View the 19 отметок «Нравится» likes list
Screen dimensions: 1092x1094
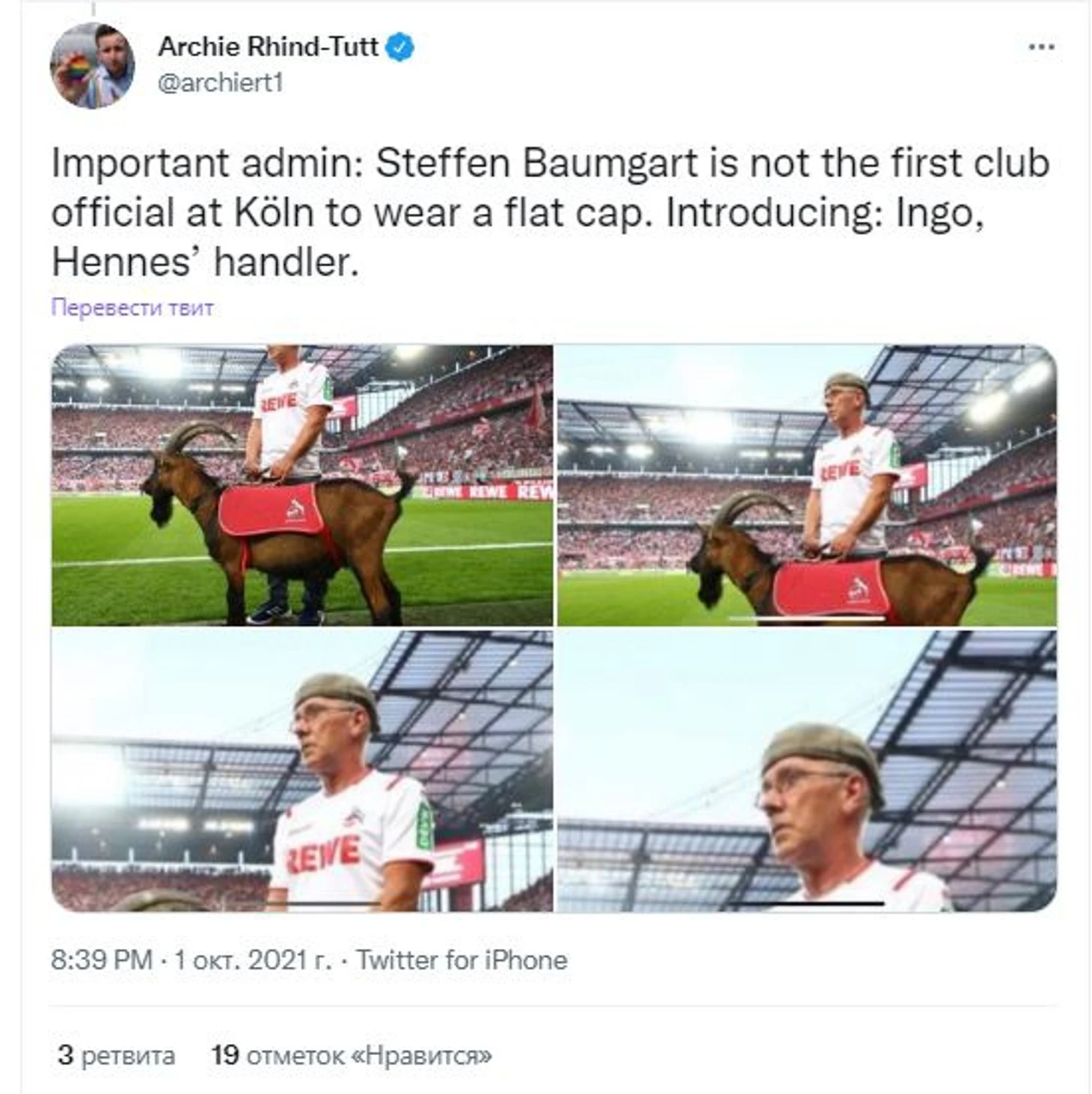352,1055
